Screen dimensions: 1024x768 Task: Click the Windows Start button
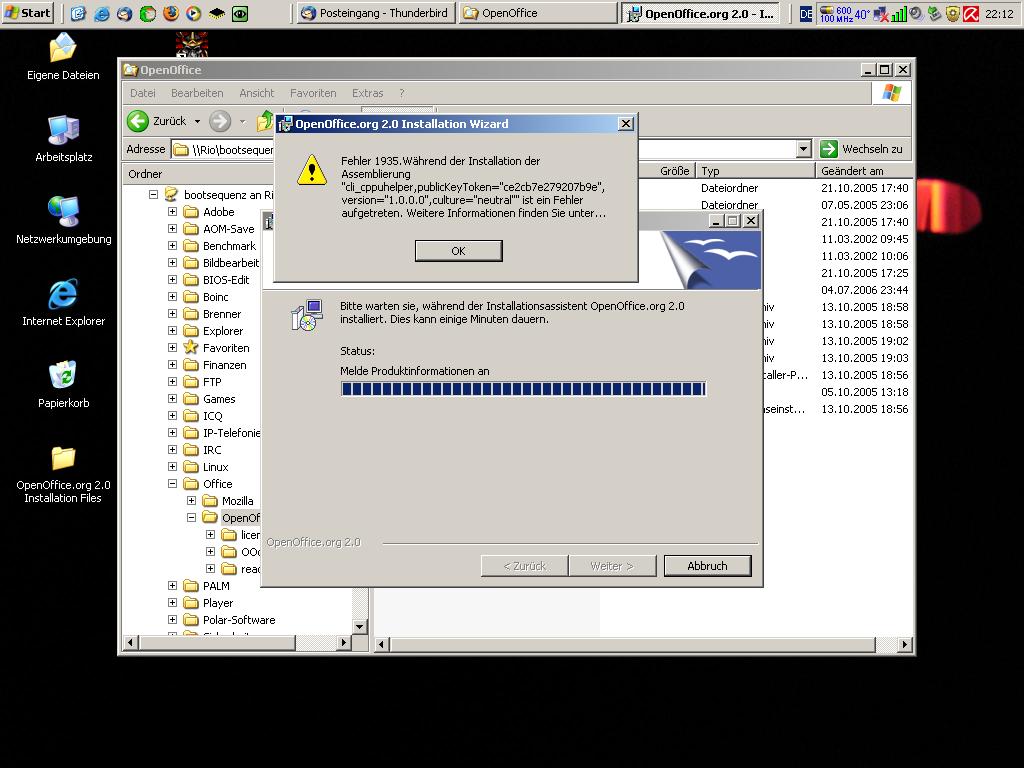[27, 13]
